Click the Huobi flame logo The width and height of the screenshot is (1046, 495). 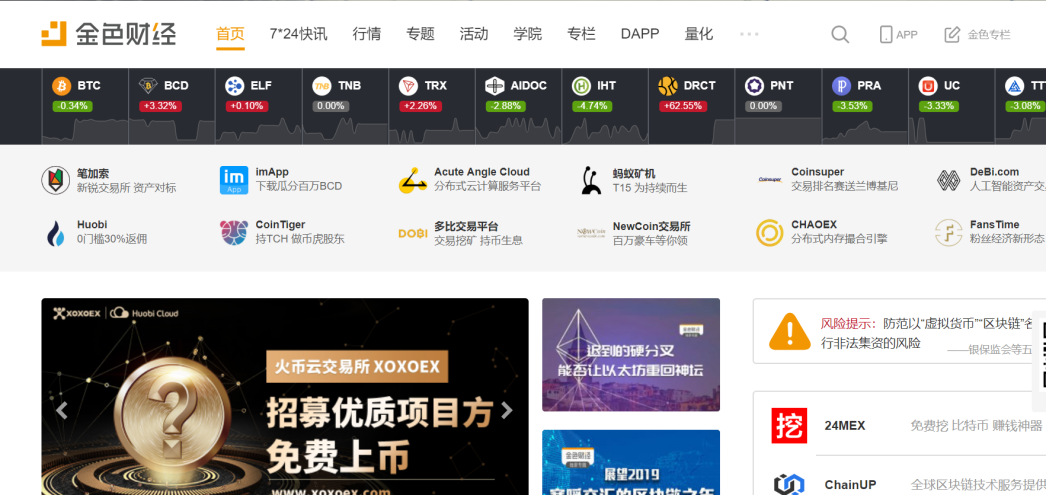point(55,233)
